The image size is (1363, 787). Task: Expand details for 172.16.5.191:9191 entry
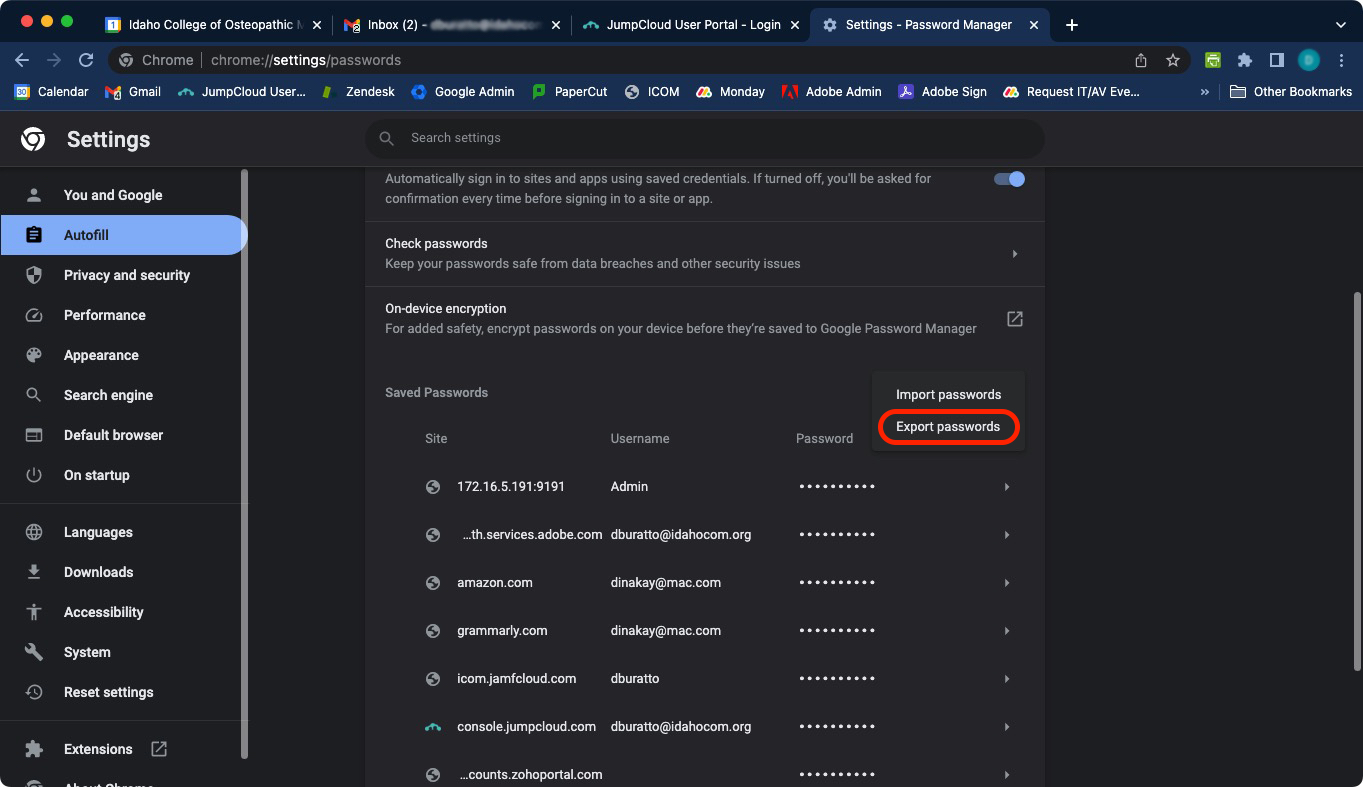[x=1007, y=487]
